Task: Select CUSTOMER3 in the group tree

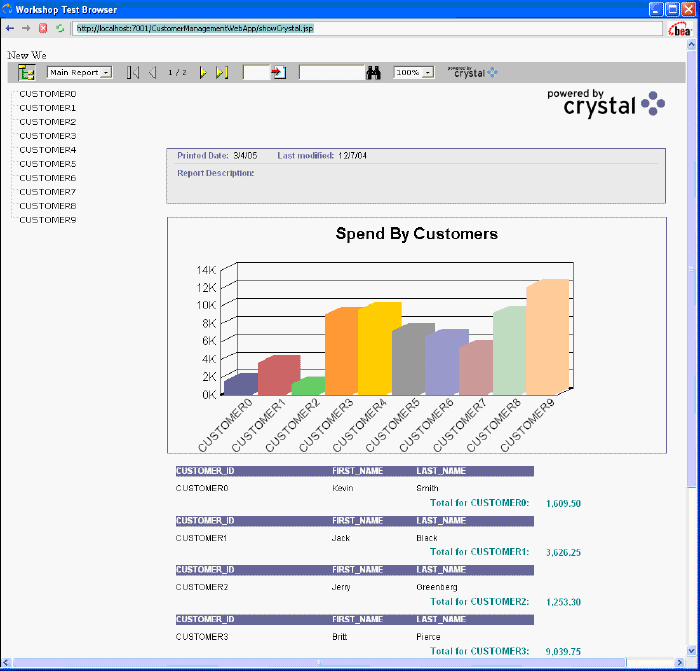Action: click(x=48, y=136)
